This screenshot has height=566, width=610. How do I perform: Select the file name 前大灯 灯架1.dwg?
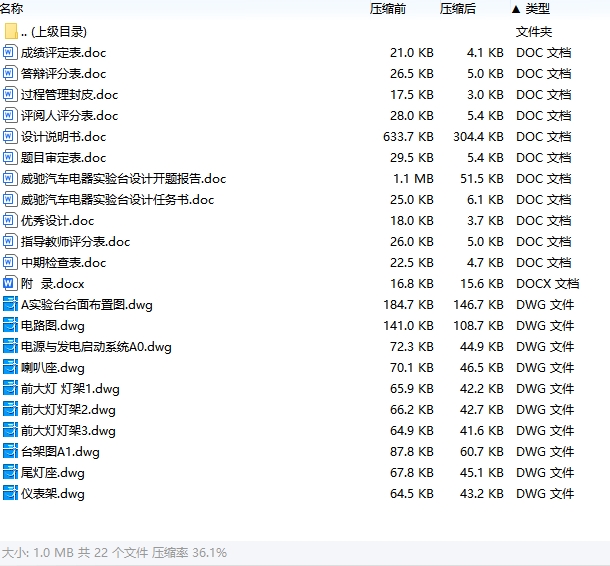[x=70, y=389]
